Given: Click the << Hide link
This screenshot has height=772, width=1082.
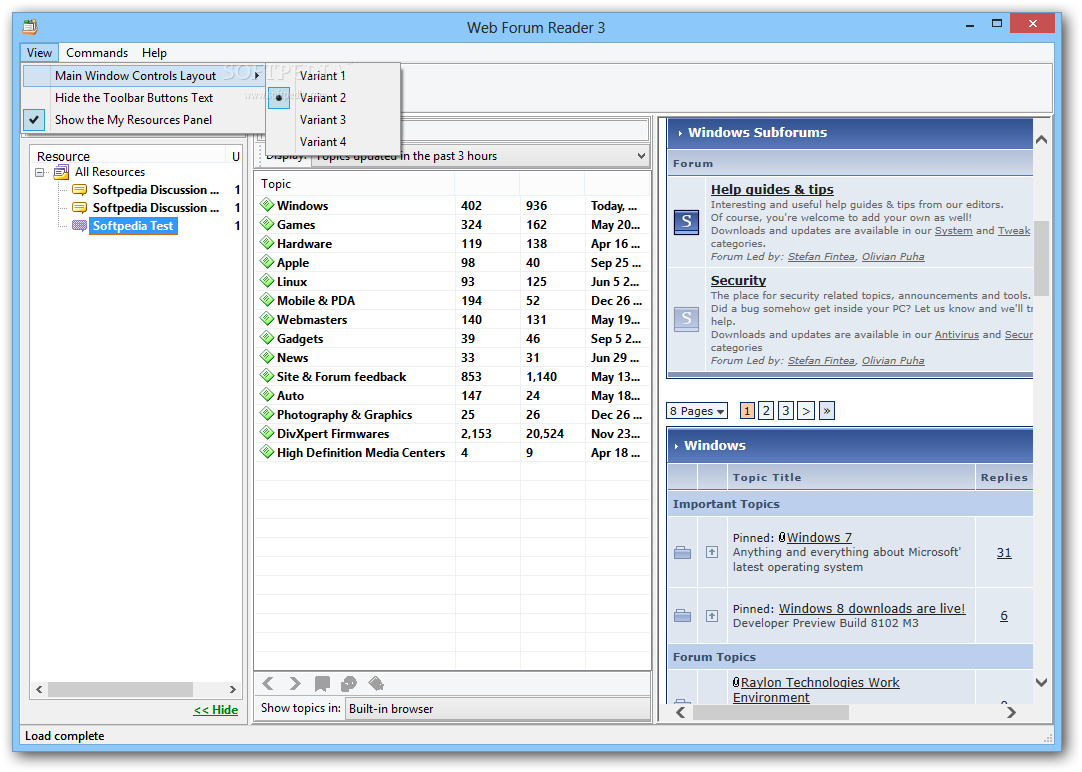Looking at the screenshot, I should (216, 710).
